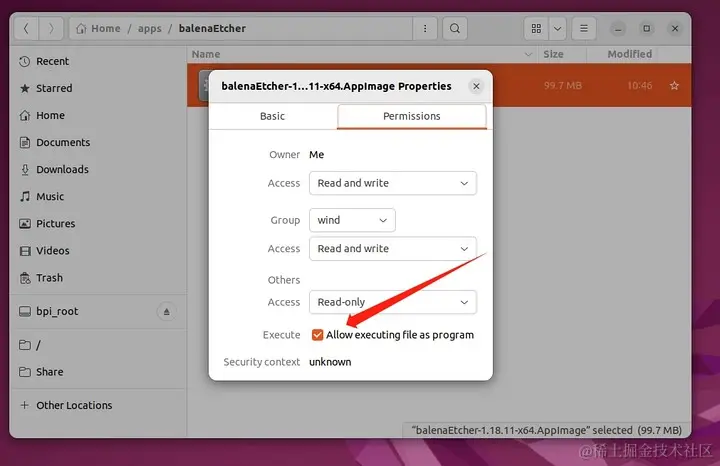Click the Owner value Me
This screenshot has height=466, width=720.
pyautogui.click(x=316, y=155)
